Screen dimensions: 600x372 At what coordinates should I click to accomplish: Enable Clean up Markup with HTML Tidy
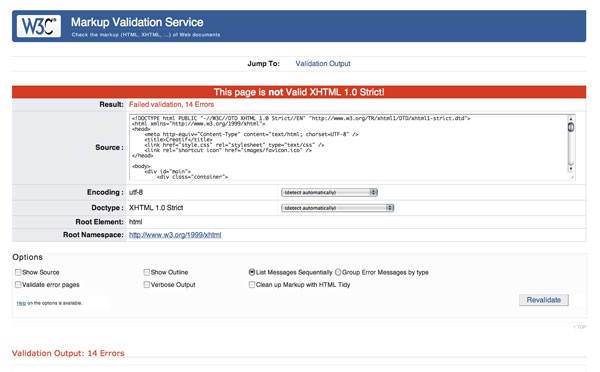[252, 284]
